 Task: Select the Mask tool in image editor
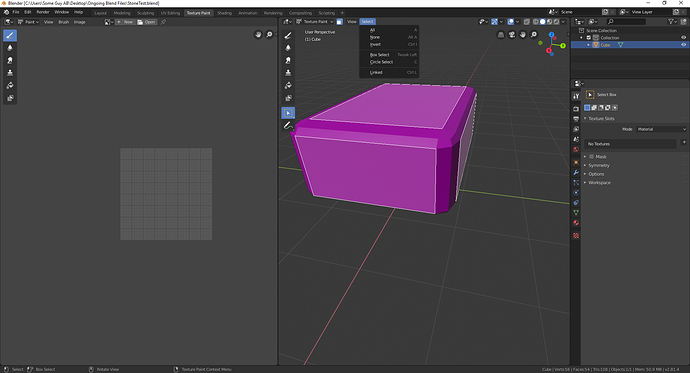click(x=10, y=98)
